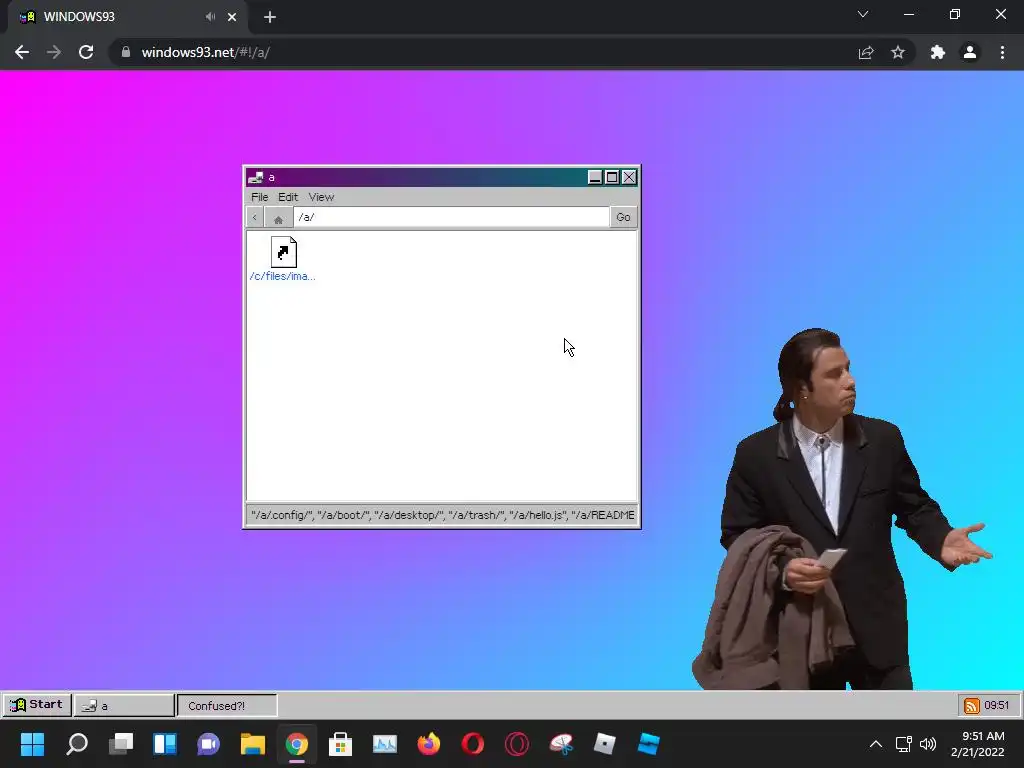Share this page icon in Chrome
The height and width of the screenshot is (768, 1024).
click(x=866, y=52)
